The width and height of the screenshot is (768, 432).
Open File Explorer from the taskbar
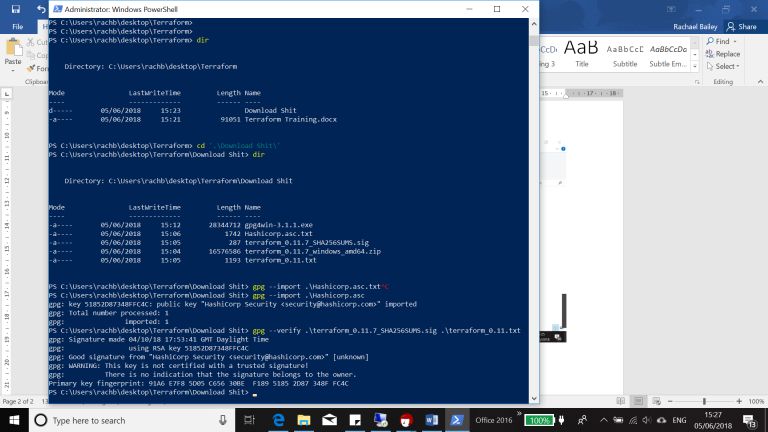click(304, 420)
